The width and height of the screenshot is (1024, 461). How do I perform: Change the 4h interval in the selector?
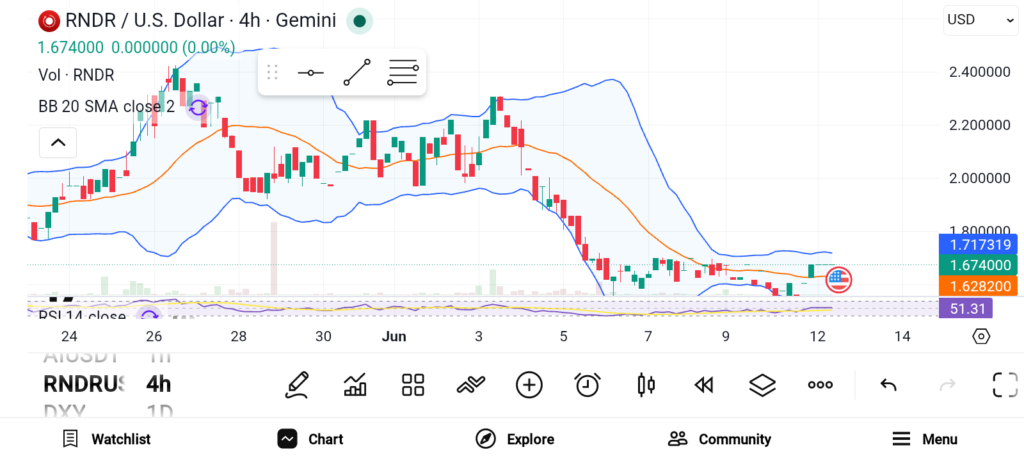pos(159,384)
